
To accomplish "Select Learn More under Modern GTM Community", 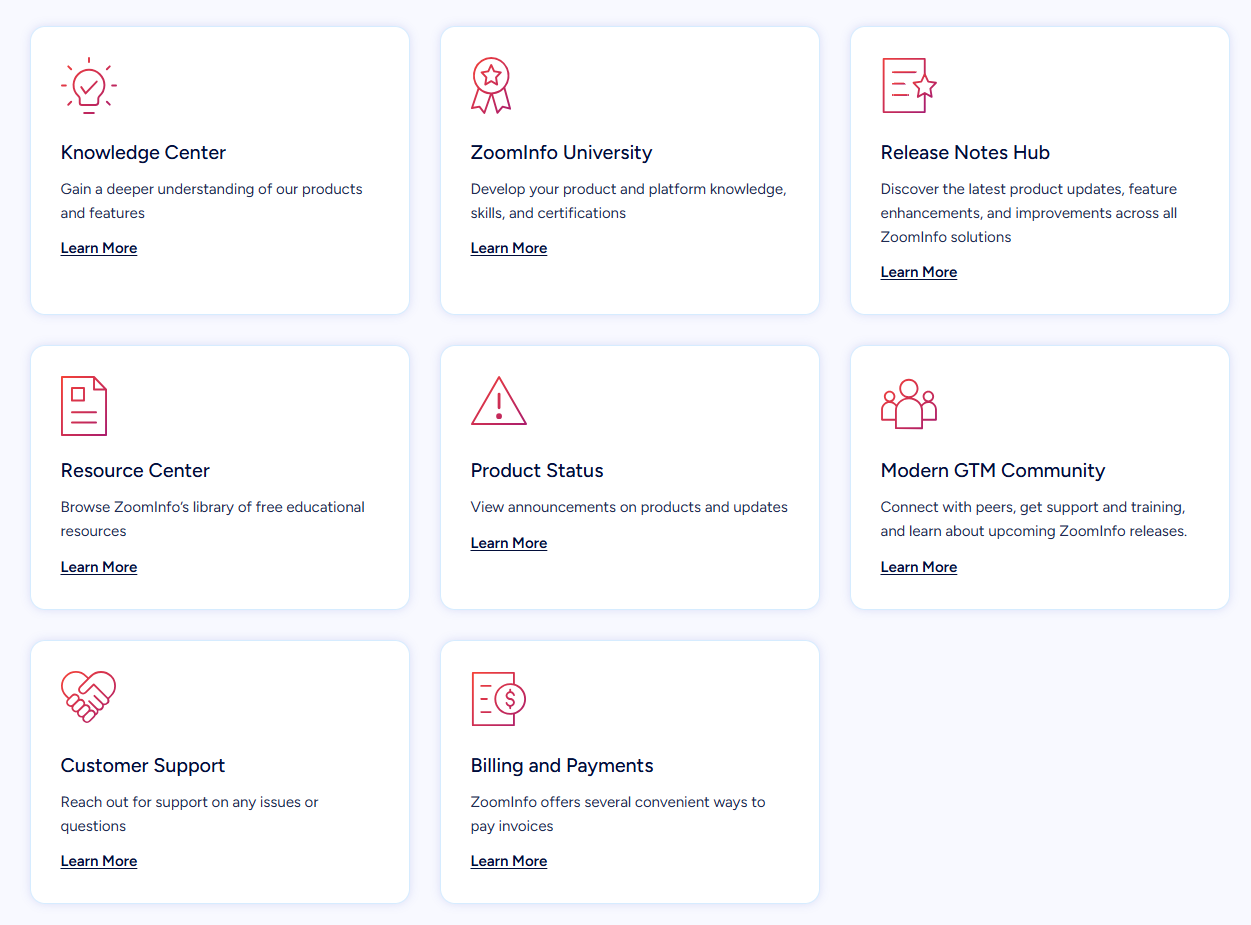I will pyautogui.click(x=919, y=567).
